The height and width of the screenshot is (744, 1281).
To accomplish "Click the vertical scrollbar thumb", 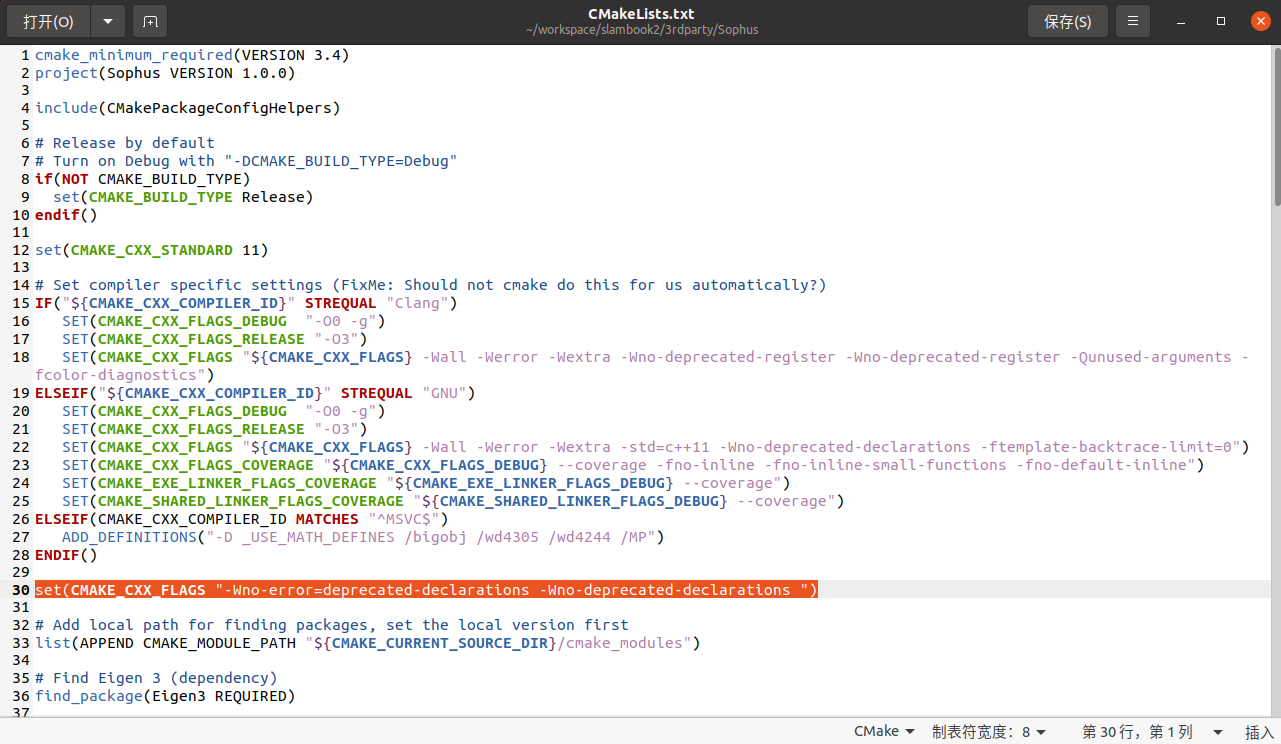I will [x=1275, y=126].
